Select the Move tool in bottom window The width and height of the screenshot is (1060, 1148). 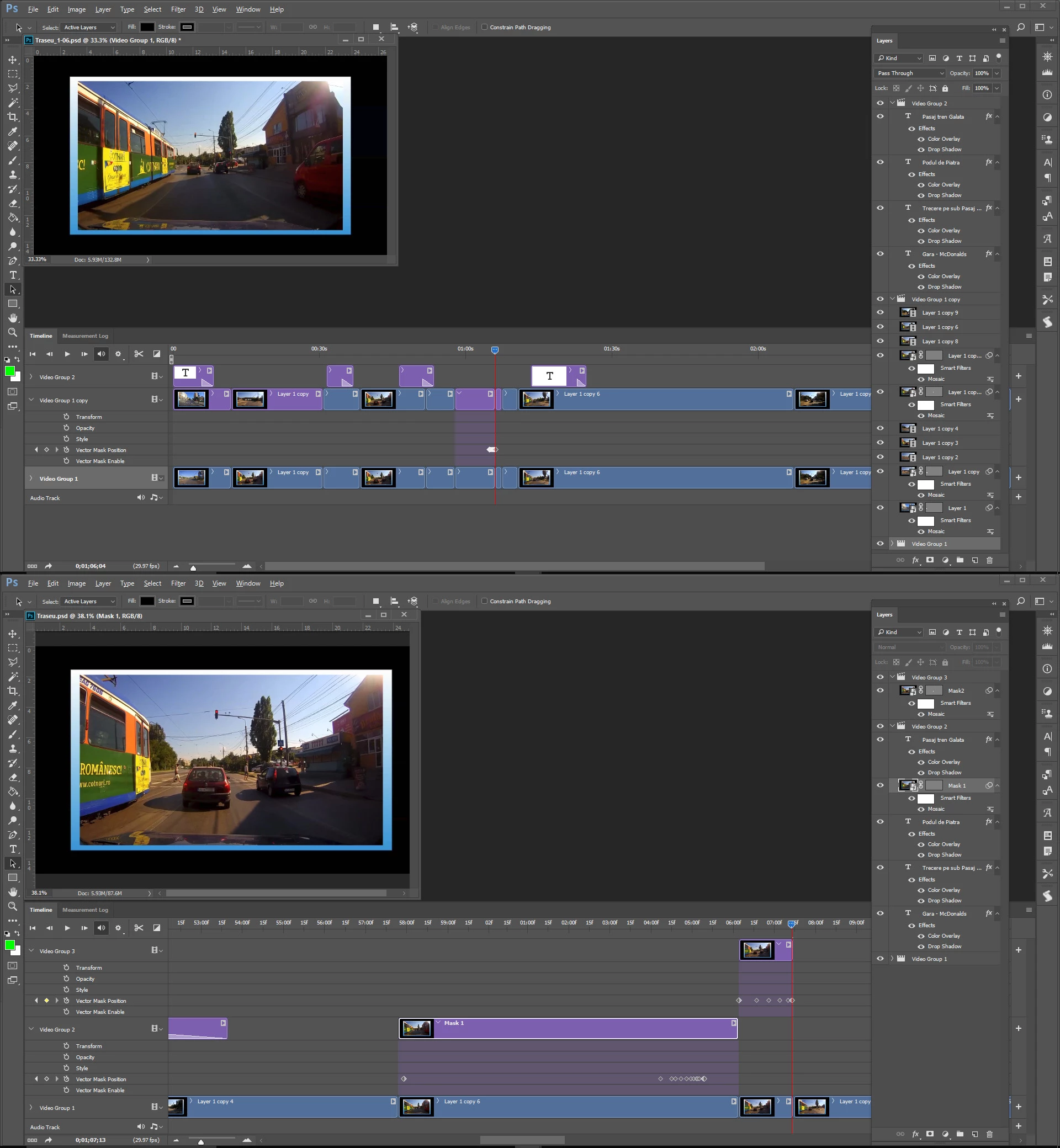click(x=13, y=634)
